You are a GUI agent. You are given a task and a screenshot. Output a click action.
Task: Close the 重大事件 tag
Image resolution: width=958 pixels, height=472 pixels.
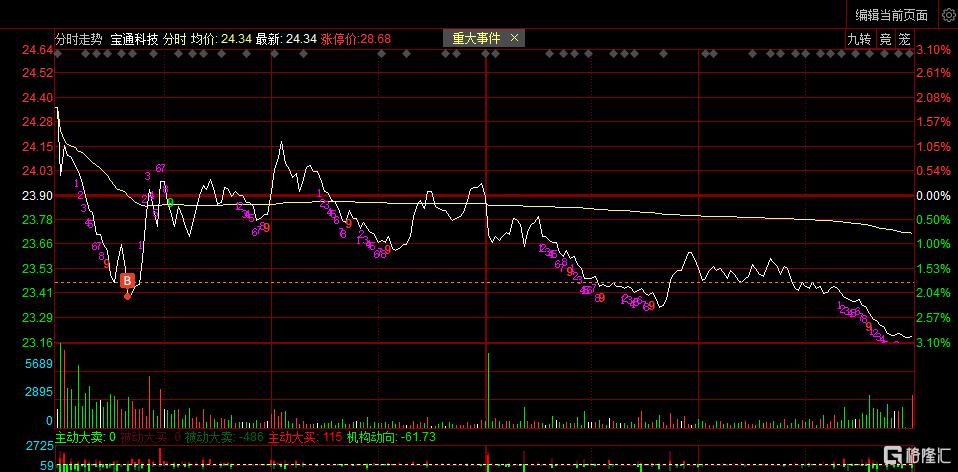click(514, 38)
